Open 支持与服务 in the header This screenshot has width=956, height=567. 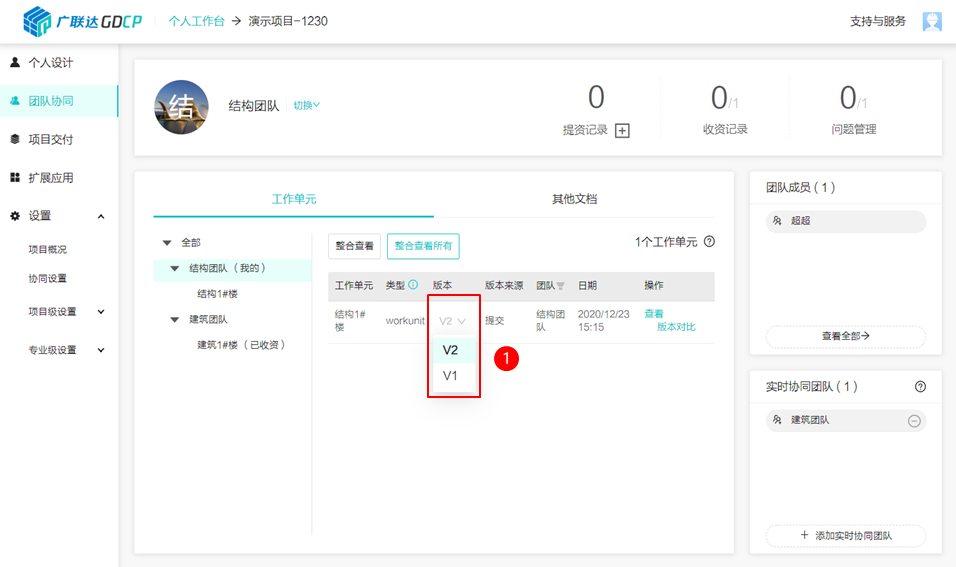(x=878, y=21)
